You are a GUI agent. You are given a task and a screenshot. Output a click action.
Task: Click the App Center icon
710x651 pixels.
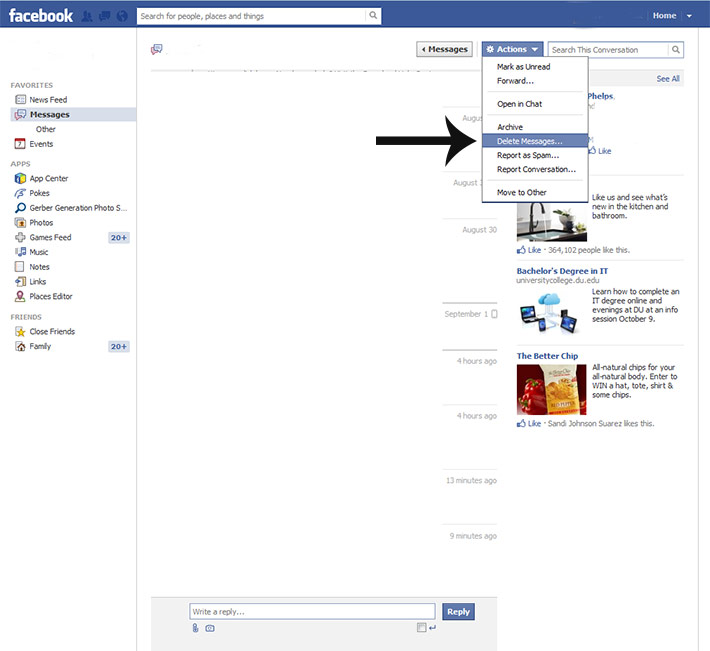(x=20, y=178)
